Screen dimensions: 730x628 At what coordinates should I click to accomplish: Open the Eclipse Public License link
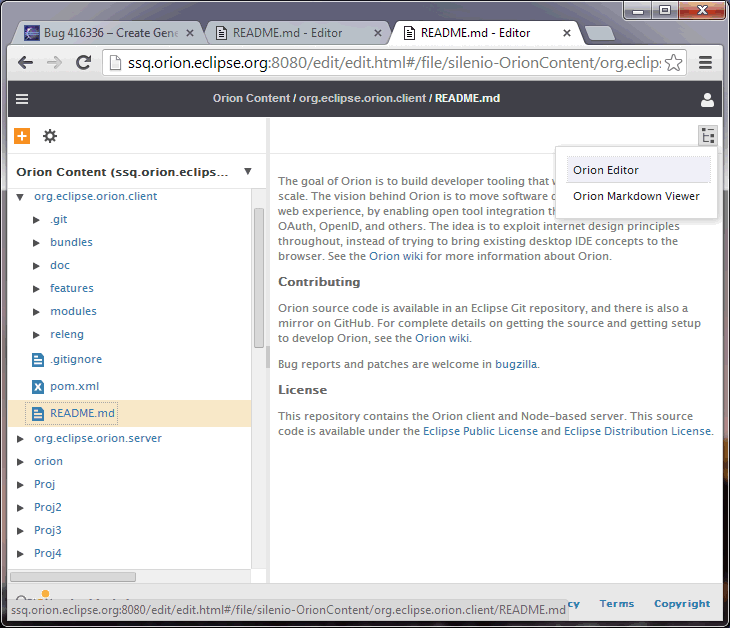[x=480, y=431]
